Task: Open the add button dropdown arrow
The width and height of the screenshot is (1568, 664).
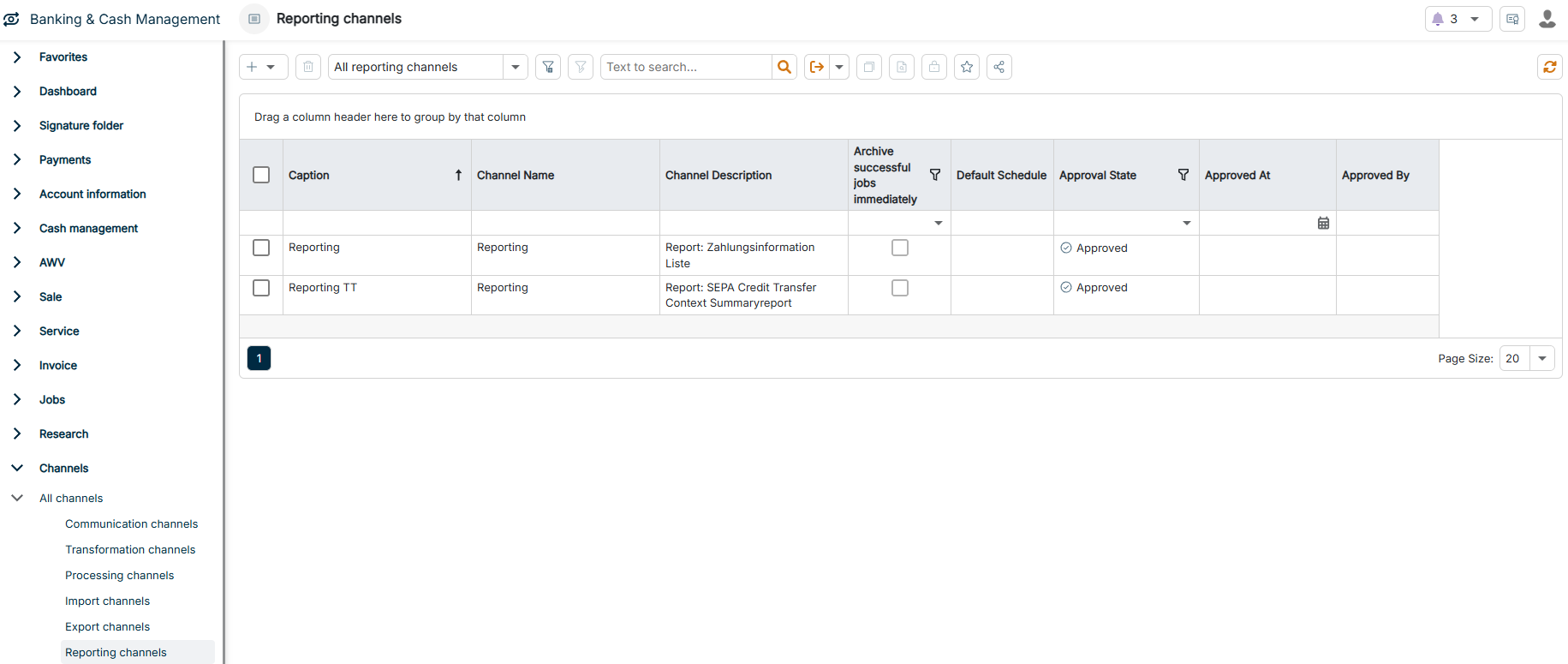Action: [271, 67]
